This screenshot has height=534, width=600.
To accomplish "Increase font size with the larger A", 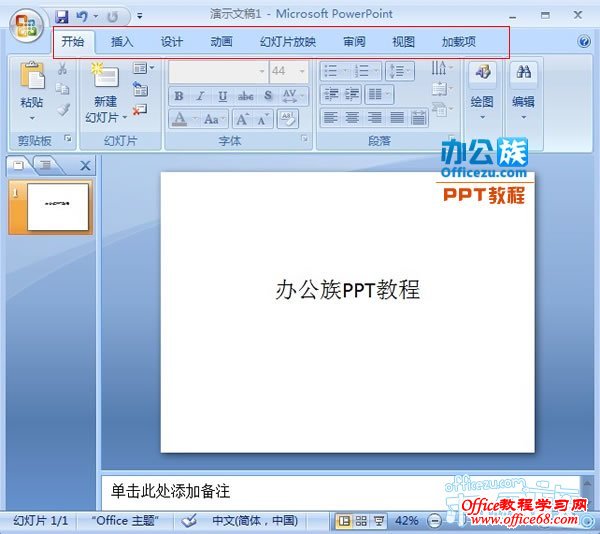I will tap(243, 119).
